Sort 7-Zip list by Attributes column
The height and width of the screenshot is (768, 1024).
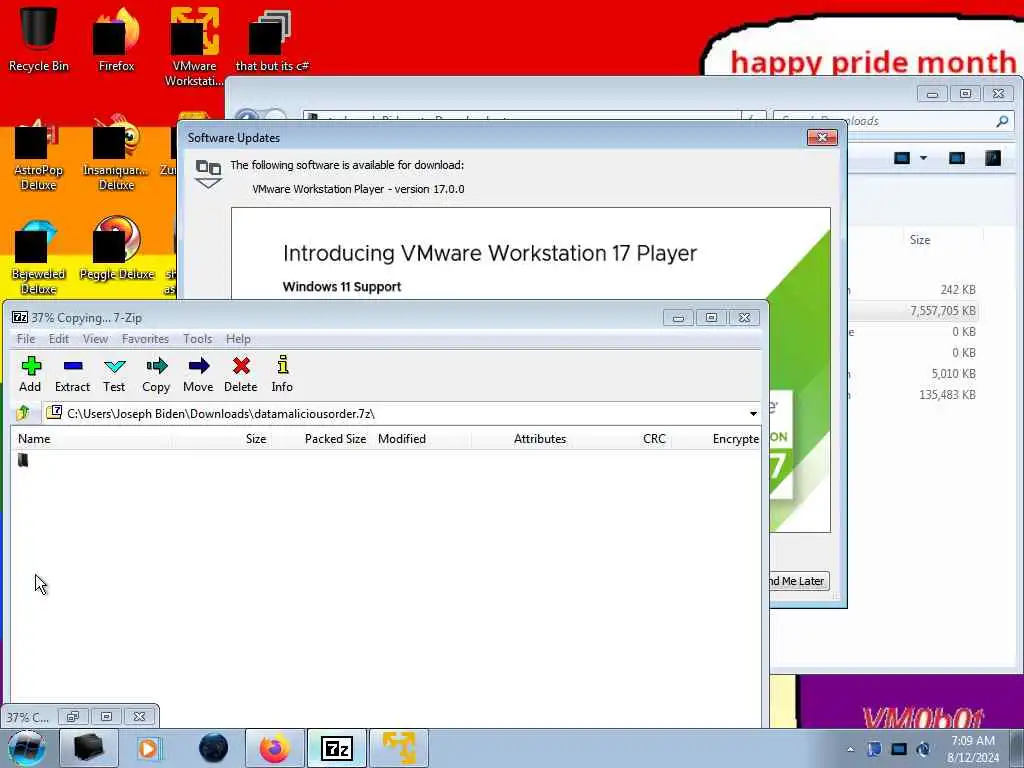[x=521, y=439]
